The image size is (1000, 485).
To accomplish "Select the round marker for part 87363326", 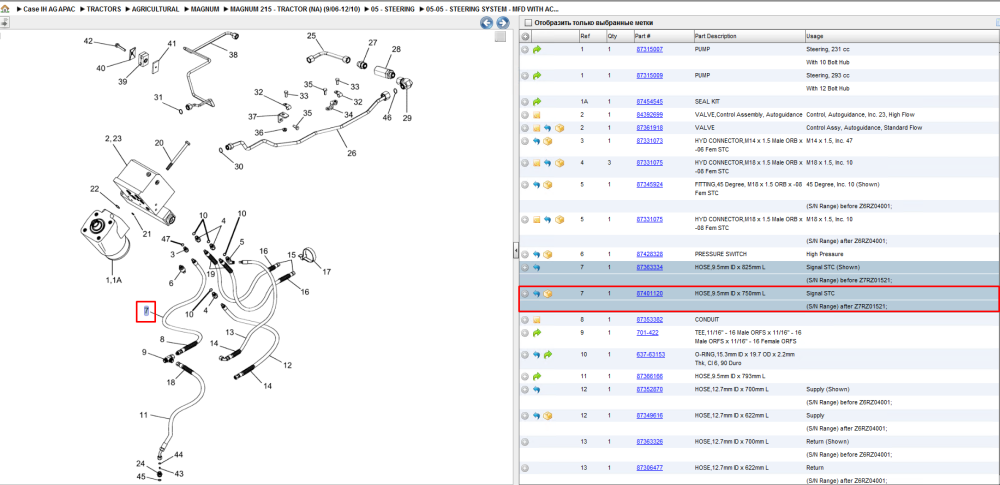I will pyautogui.click(x=525, y=442).
